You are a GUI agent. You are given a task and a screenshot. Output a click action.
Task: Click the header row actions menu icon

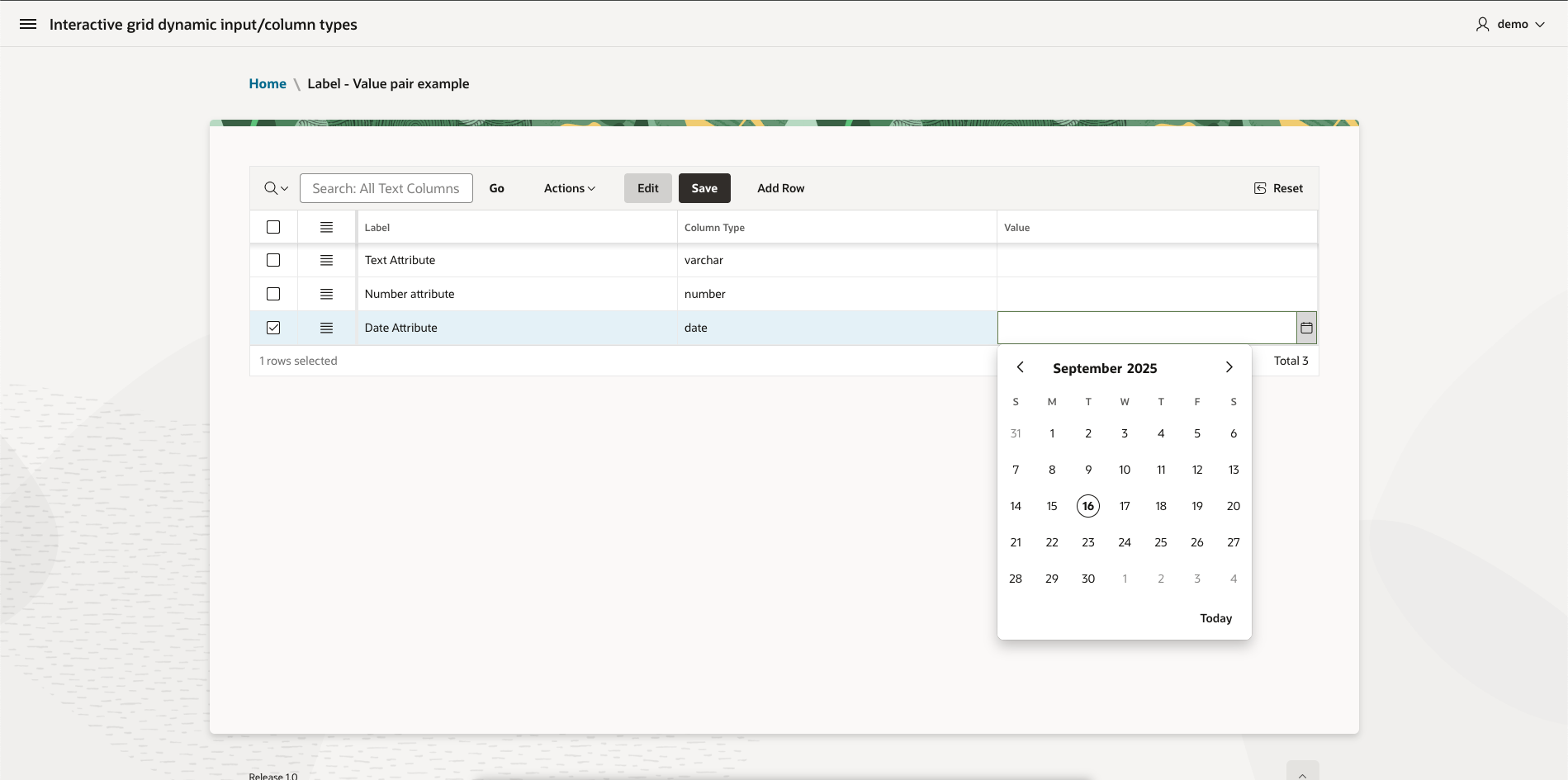[326, 227]
